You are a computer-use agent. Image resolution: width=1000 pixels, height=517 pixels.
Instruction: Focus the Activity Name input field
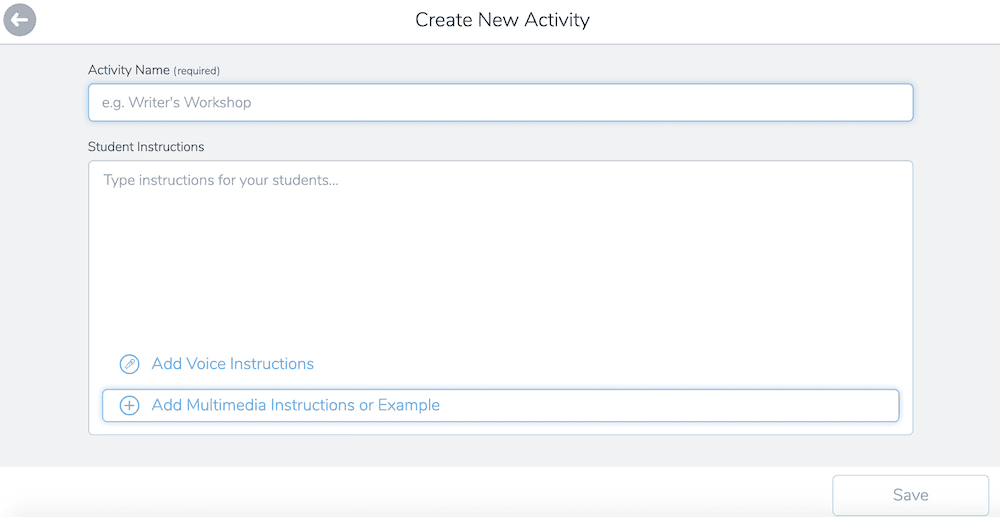click(501, 103)
